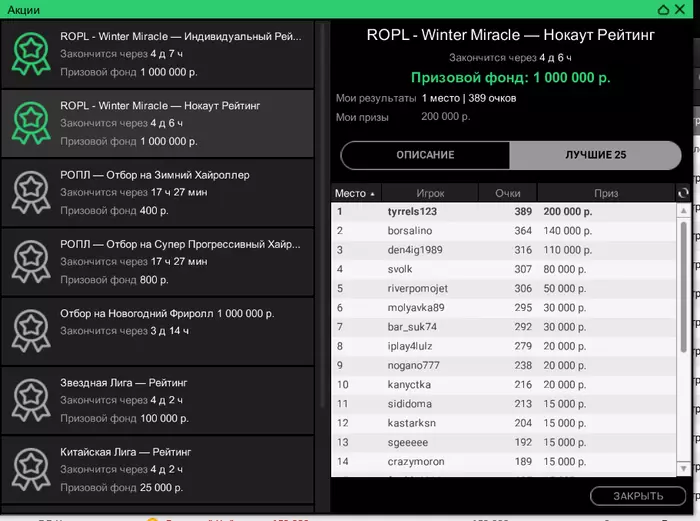
Task: Click Призовой фонд 25 000 р. of Китайская Лига
Action: [121, 488]
